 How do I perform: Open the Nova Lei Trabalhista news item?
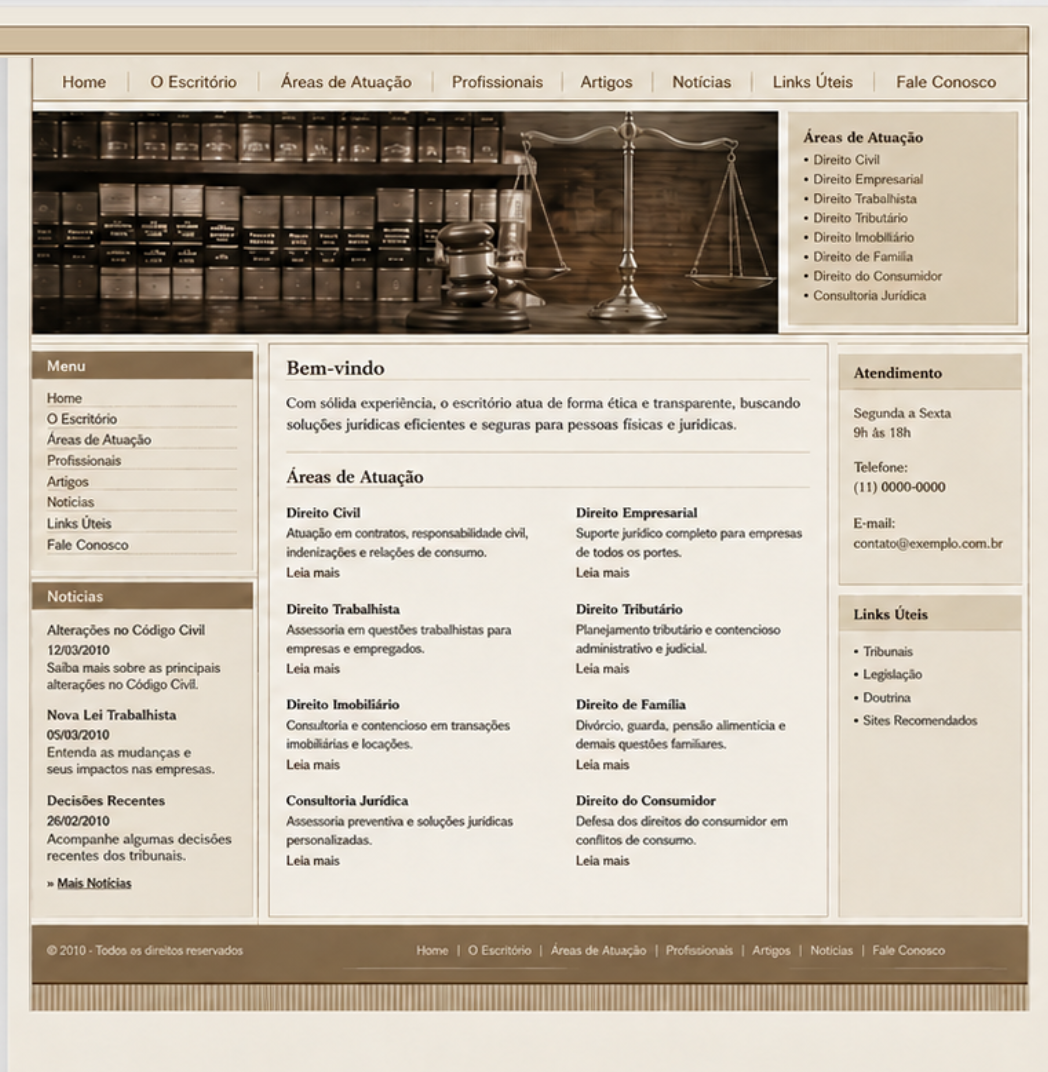click(111, 715)
